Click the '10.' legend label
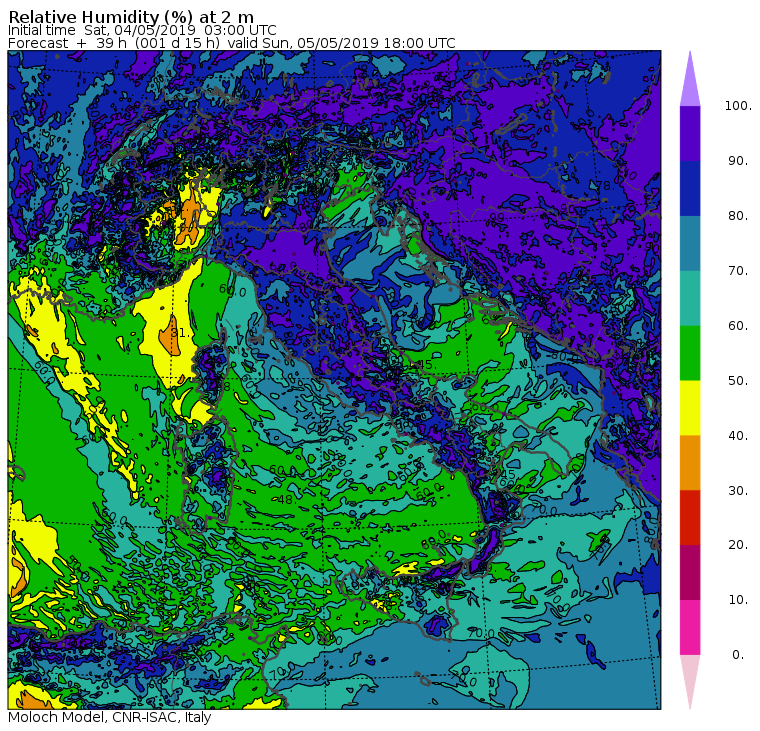Viewport: 760px width, 731px height. click(738, 600)
